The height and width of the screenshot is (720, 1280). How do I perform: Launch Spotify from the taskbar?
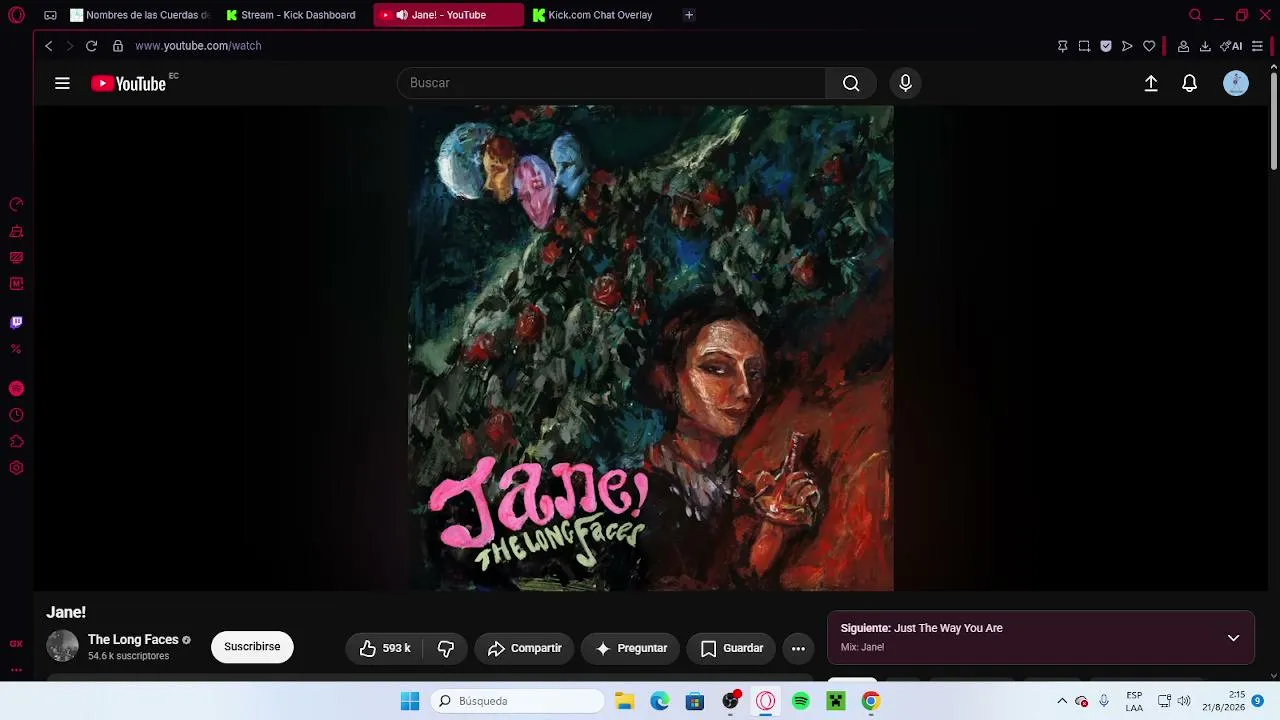click(801, 701)
